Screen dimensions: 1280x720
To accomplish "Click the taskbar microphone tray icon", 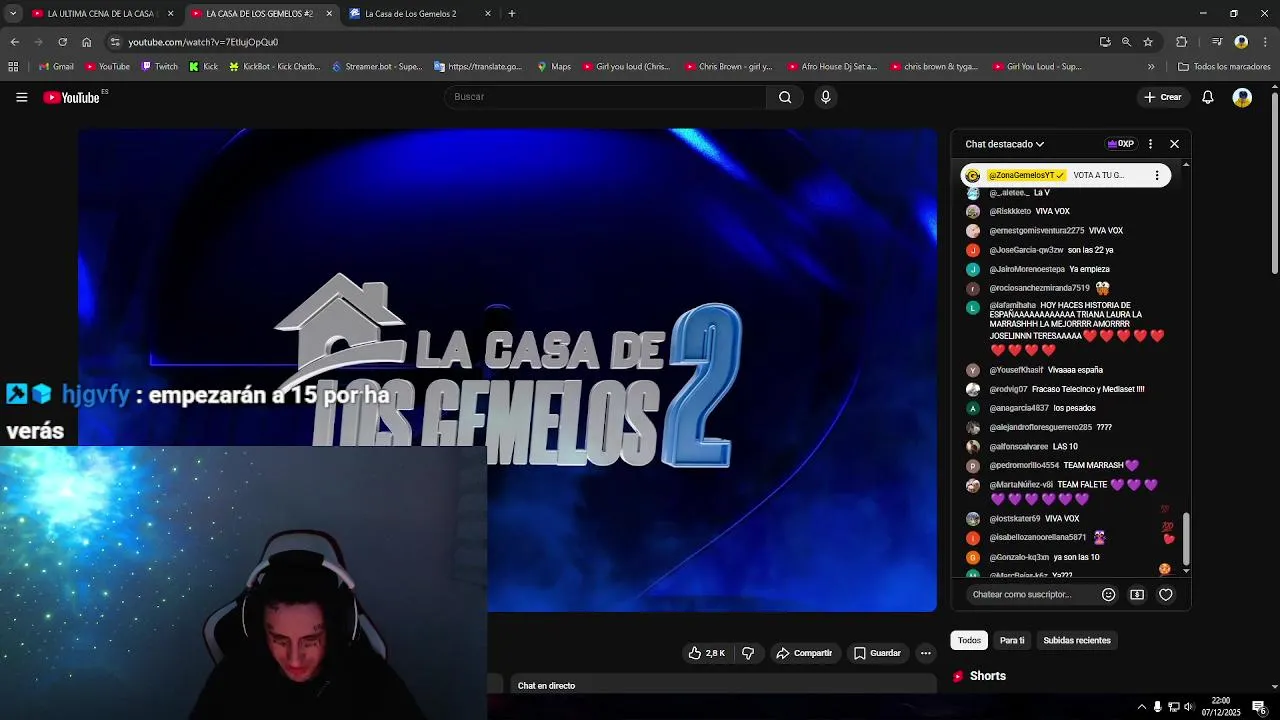I will (x=1158, y=707).
